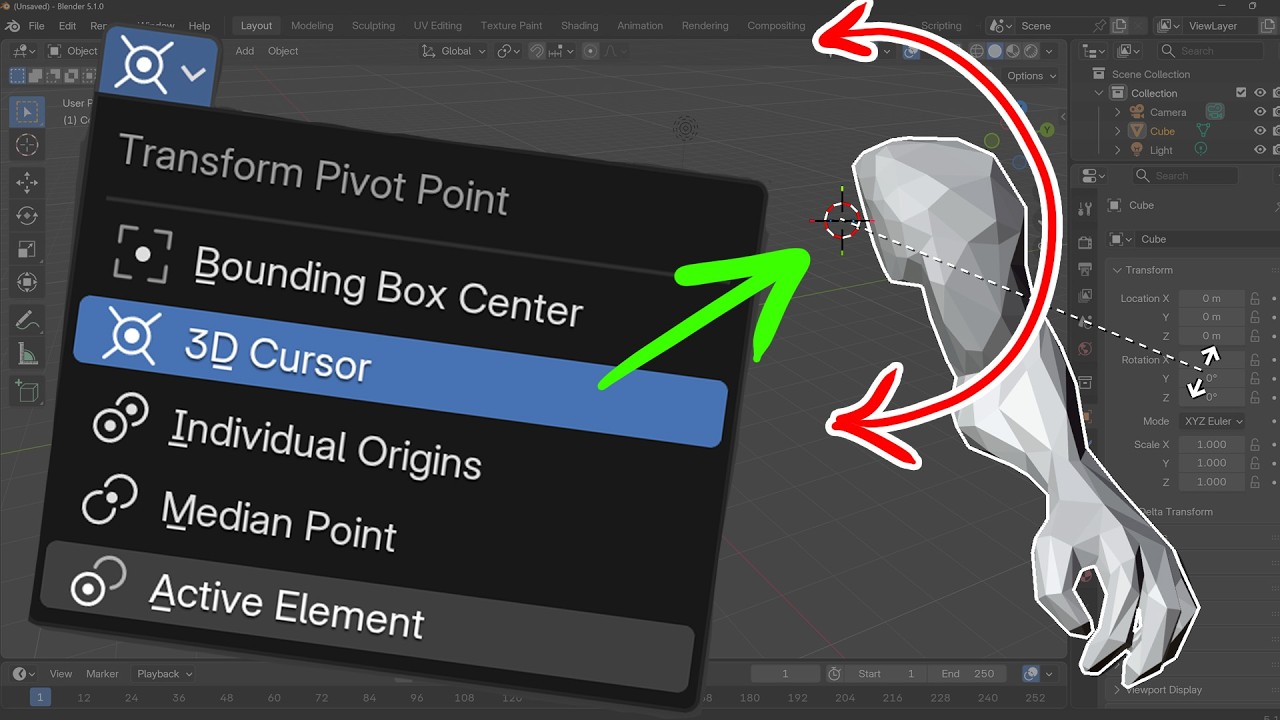Click the Camera data icon in outliner
The height and width of the screenshot is (720, 1280).
[1214, 112]
